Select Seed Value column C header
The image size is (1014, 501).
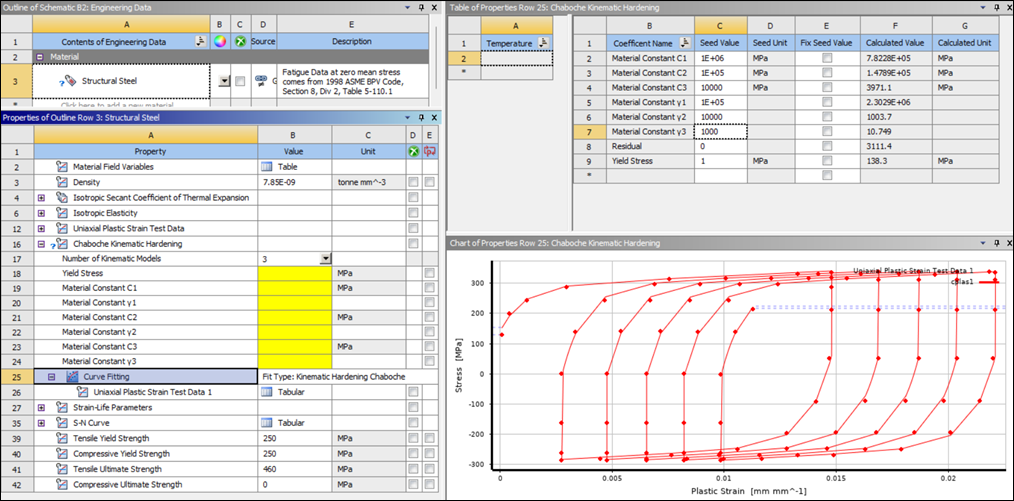point(721,25)
